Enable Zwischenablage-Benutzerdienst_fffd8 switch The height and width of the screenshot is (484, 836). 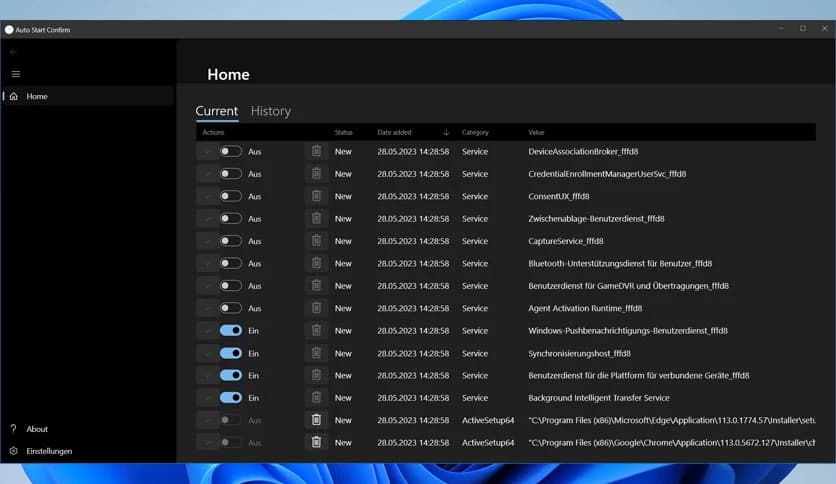(231, 219)
